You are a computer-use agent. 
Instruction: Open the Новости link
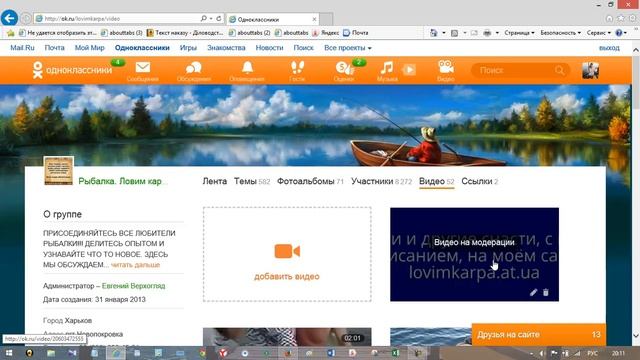pyautogui.click(x=269, y=48)
